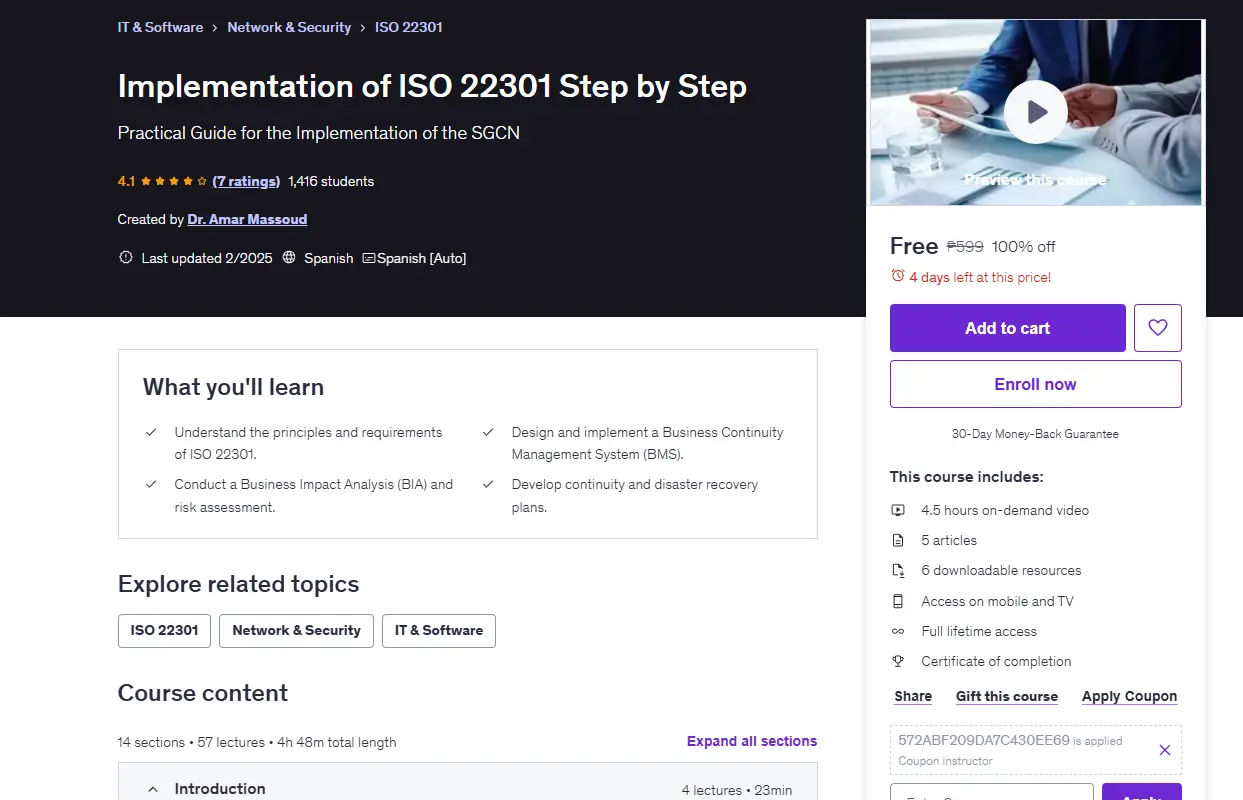Click '4.5 hours on-demand video' text
This screenshot has width=1243, height=800.
point(1005,510)
